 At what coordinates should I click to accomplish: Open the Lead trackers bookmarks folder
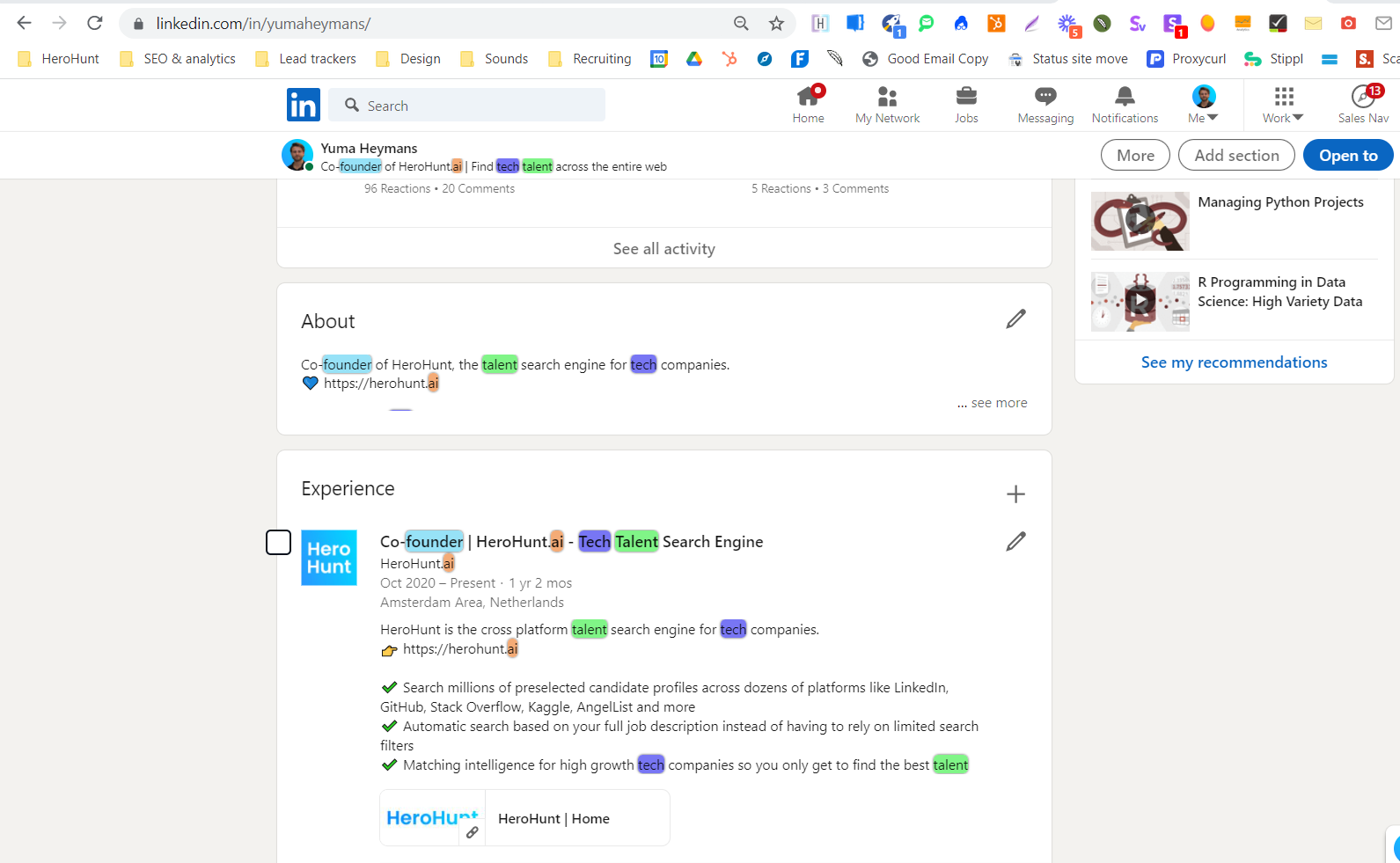[x=305, y=59]
